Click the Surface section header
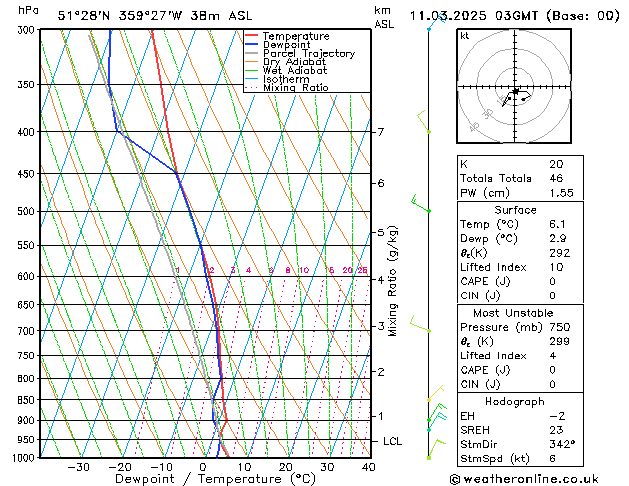The image size is (629, 486). click(514, 210)
